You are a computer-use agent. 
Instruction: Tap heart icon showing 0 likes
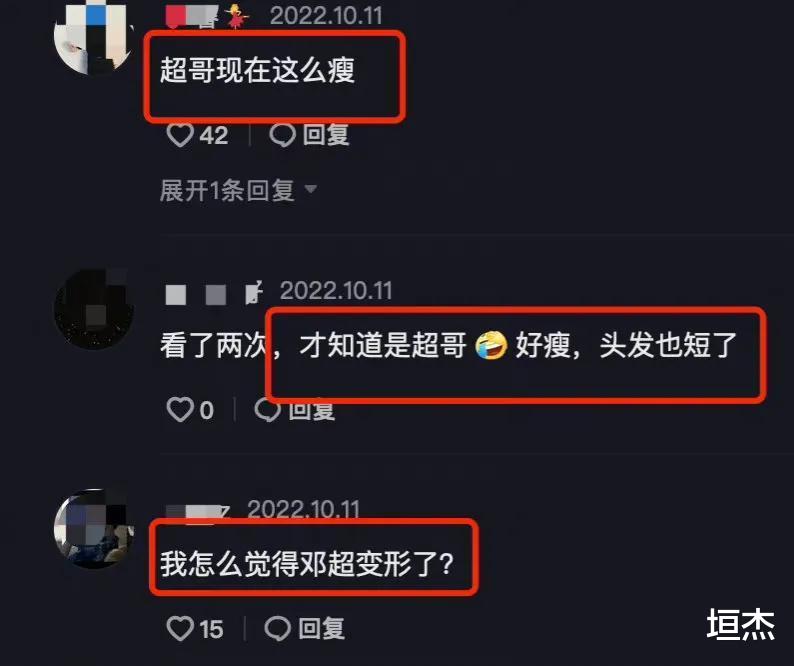(x=180, y=409)
